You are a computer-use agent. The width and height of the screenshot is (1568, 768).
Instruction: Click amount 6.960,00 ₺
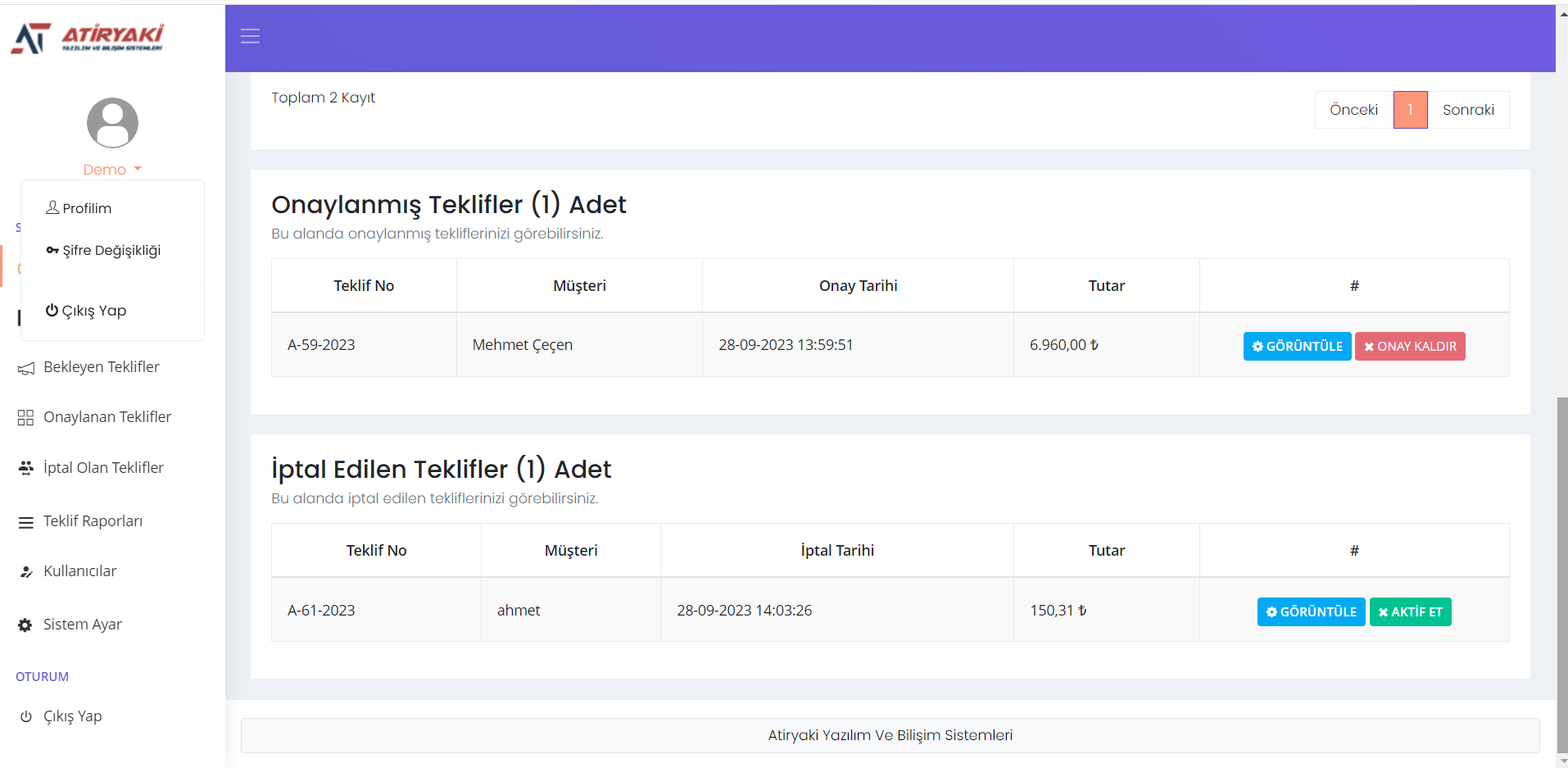(1064, 345)
